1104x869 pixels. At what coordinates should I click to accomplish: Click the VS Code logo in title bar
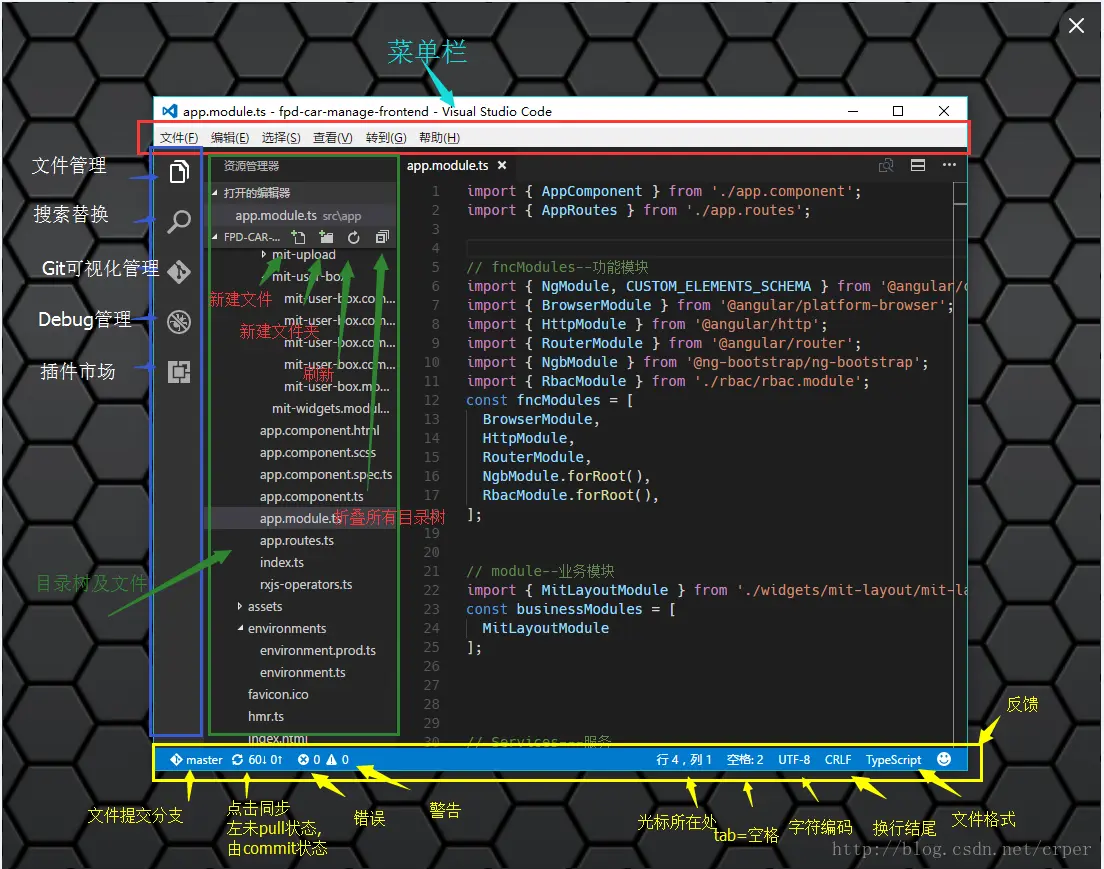pos(170,111)
